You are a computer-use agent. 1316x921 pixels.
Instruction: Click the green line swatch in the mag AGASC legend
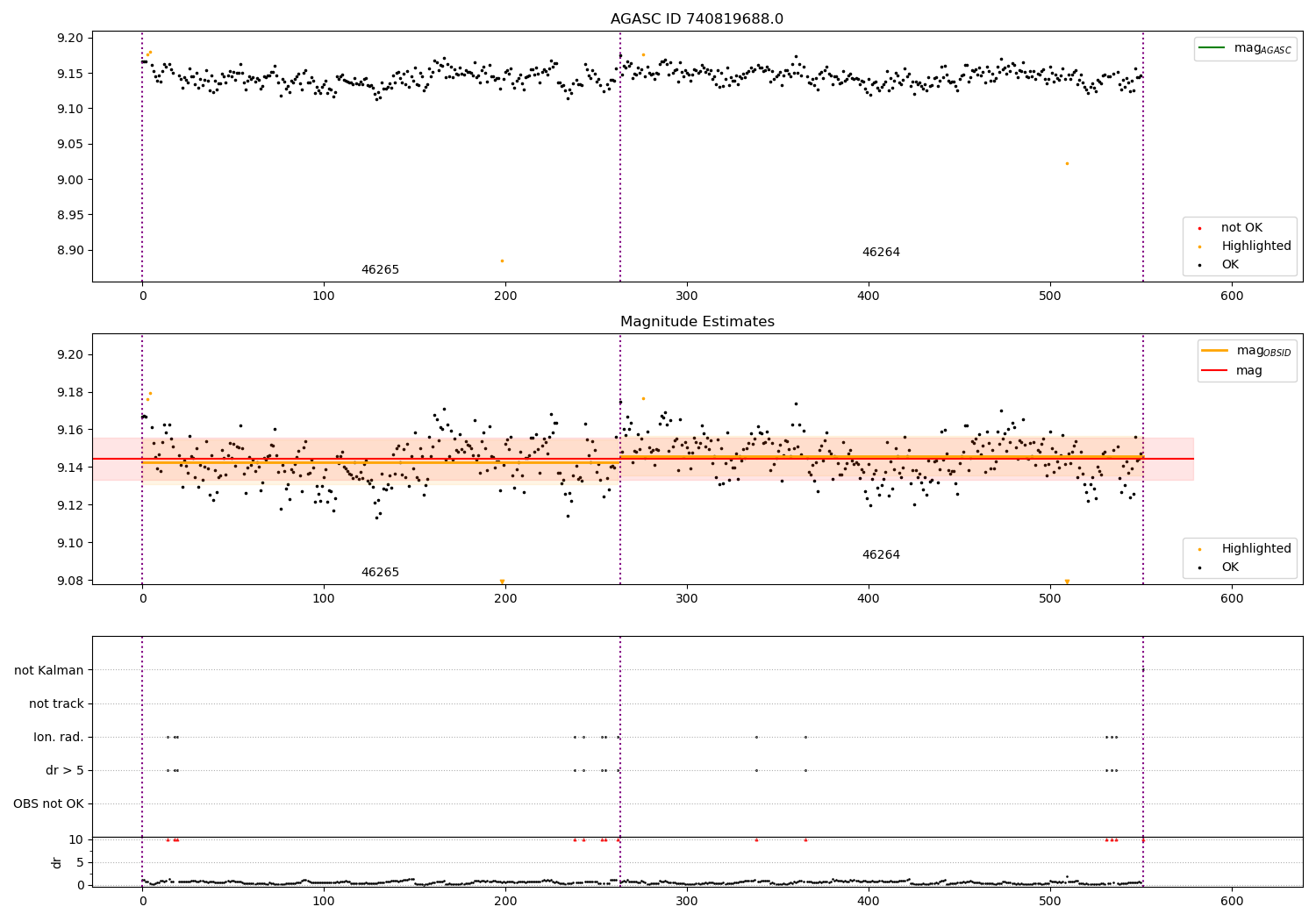[1212, 48]
